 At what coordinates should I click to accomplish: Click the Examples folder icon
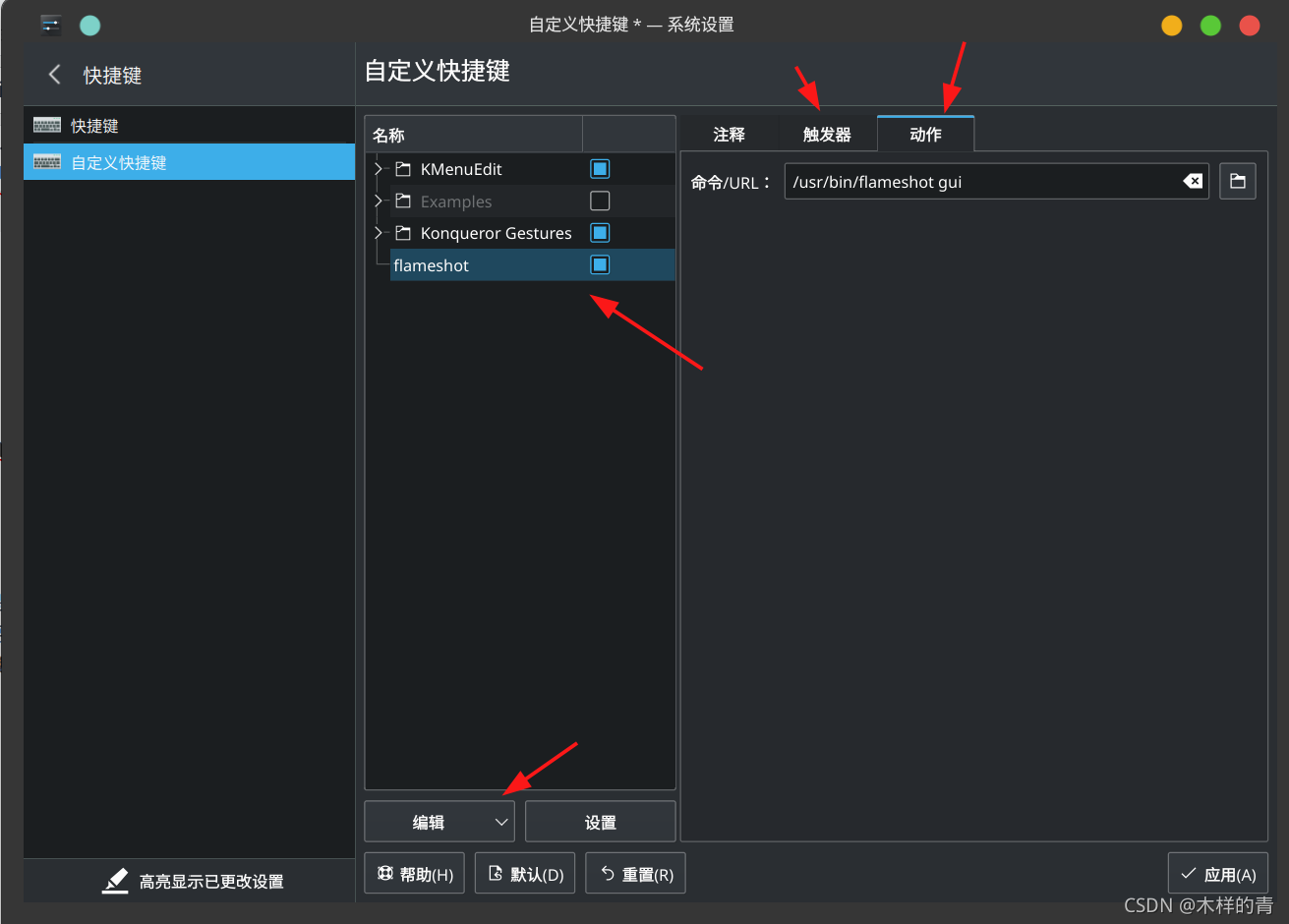(403, 201)
